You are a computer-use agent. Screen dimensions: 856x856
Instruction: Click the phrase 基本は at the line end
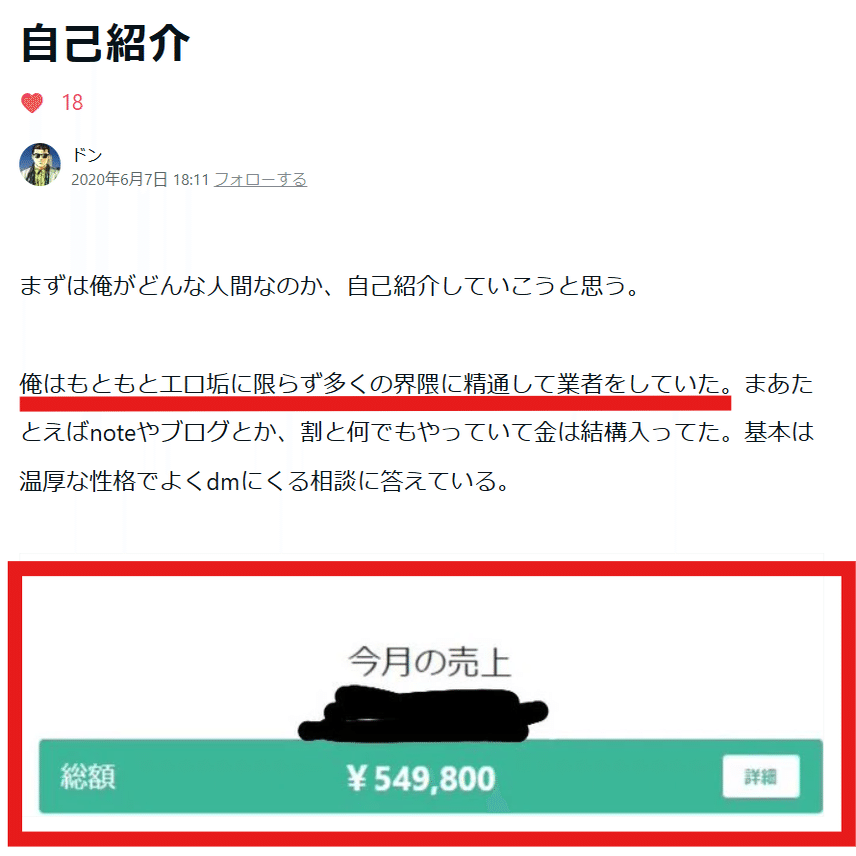(778, 432)
